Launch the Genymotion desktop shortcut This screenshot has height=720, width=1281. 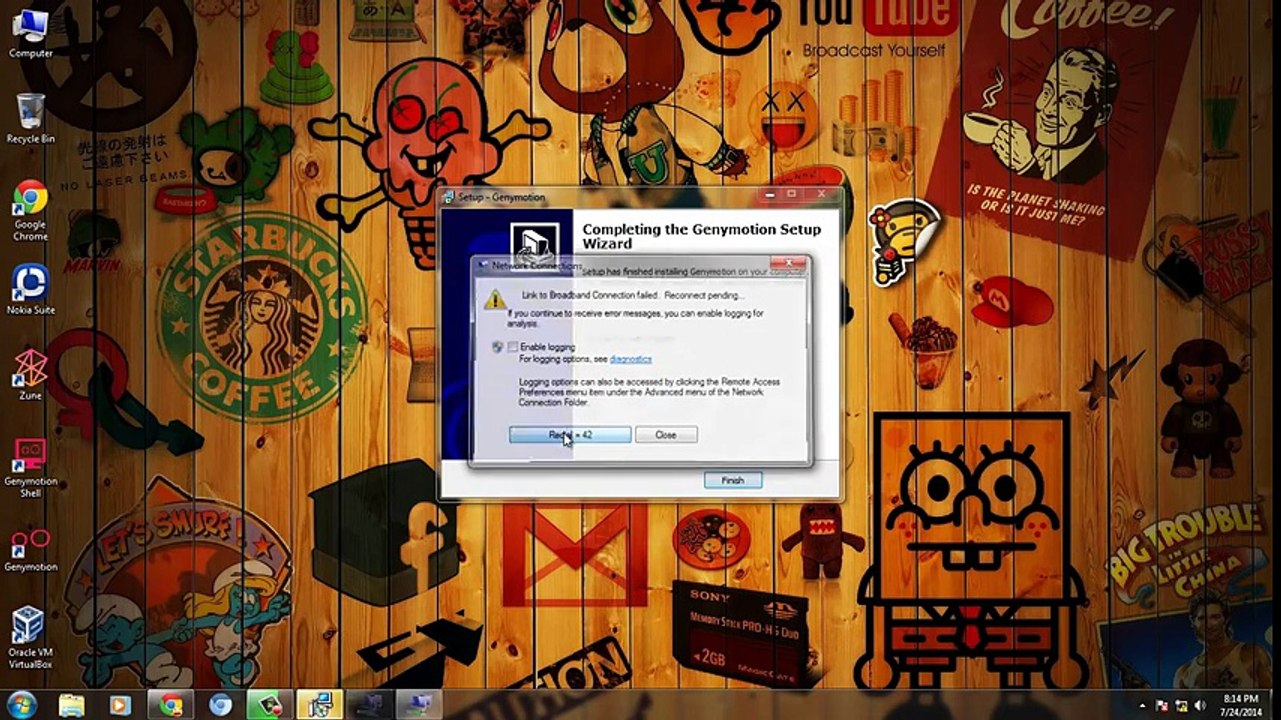(x=30, y=550)
